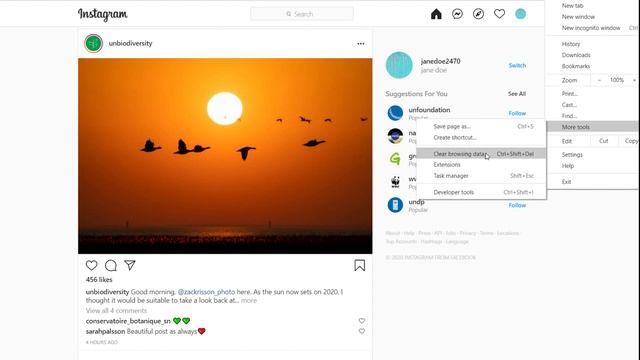
Task: Click Copy in Edit row
Action: pyautogui.click(x=631, y=141)
